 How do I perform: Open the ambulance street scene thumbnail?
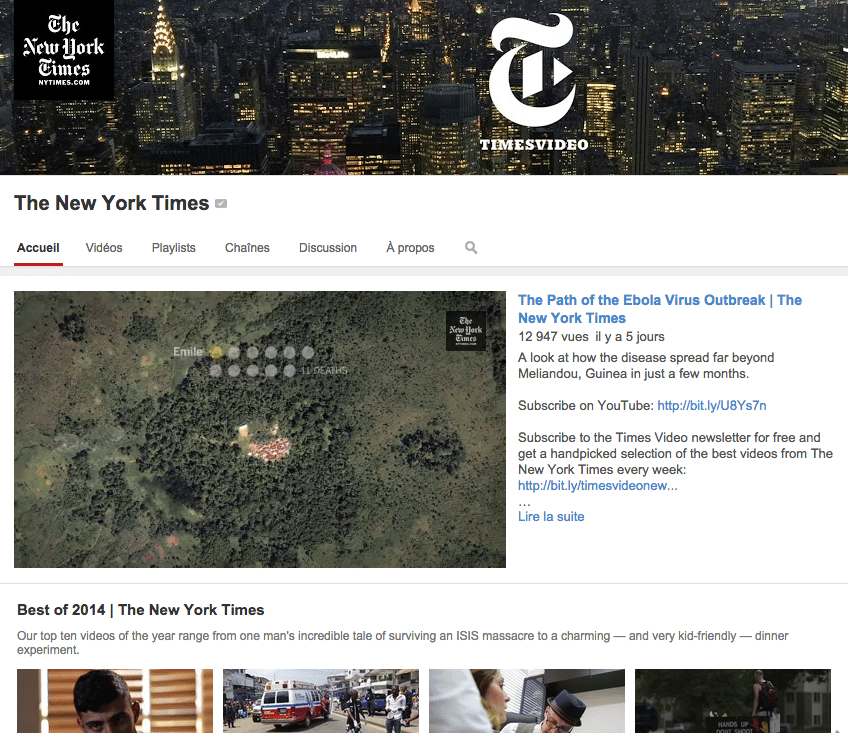click(x=321, y=701)
